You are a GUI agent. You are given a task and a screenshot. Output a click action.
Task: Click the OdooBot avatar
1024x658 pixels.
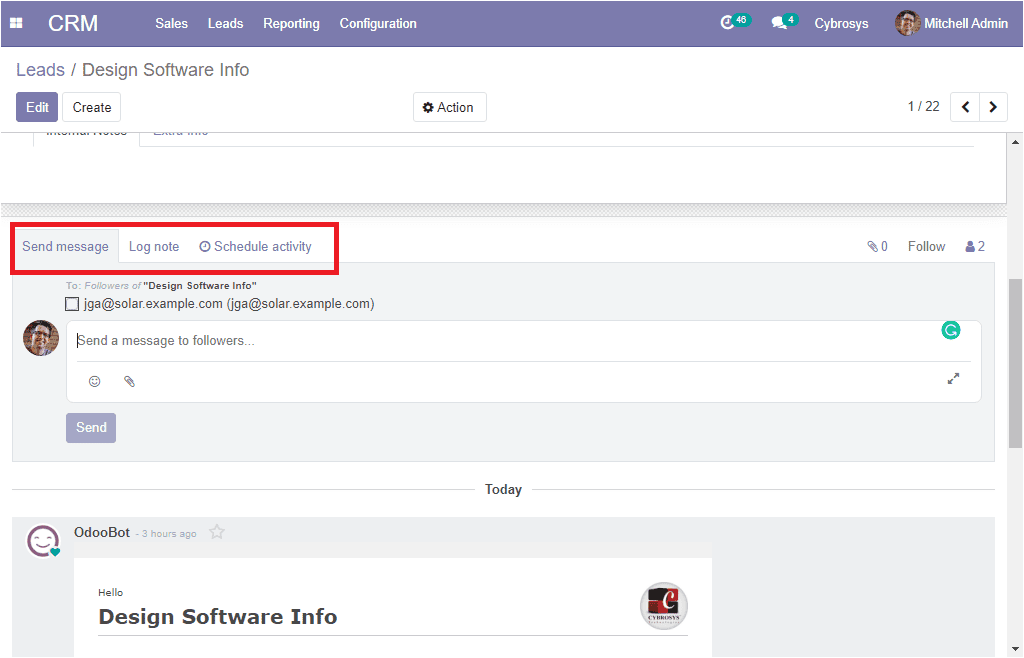43,540
